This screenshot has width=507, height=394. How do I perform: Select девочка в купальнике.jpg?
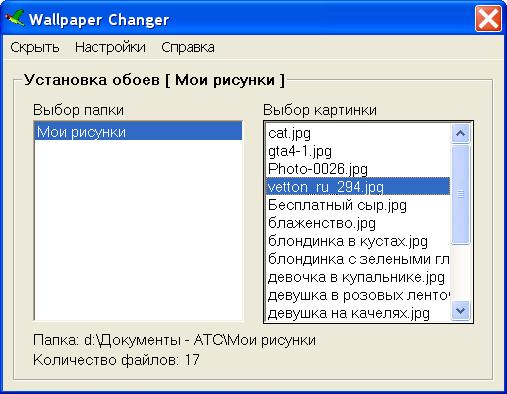pos(358,277)
